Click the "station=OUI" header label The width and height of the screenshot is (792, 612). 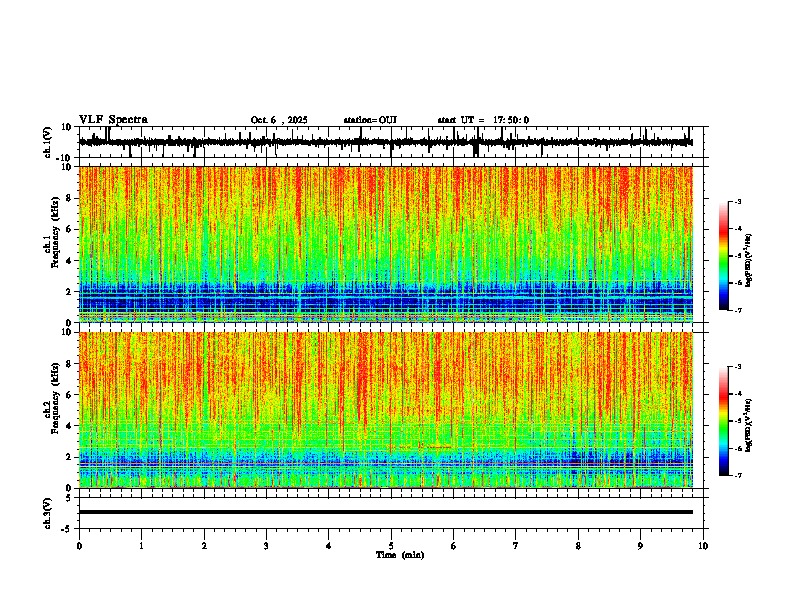(370, 120)
